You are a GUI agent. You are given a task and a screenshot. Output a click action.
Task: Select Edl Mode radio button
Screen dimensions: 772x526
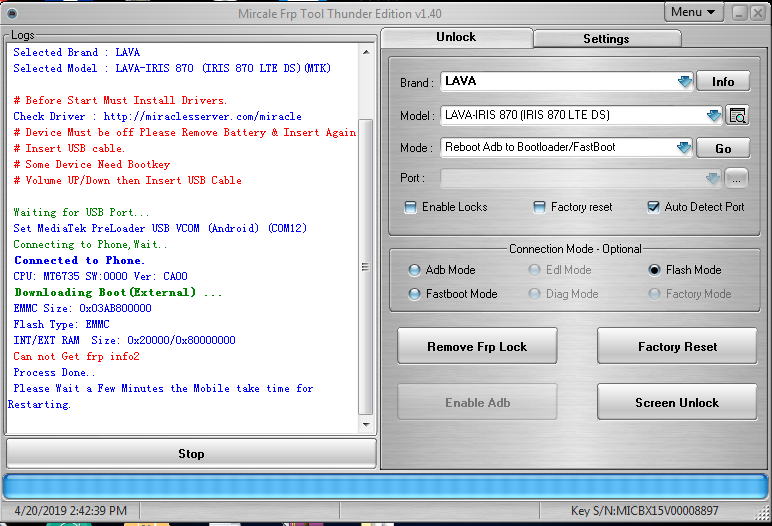click(560, 270)
